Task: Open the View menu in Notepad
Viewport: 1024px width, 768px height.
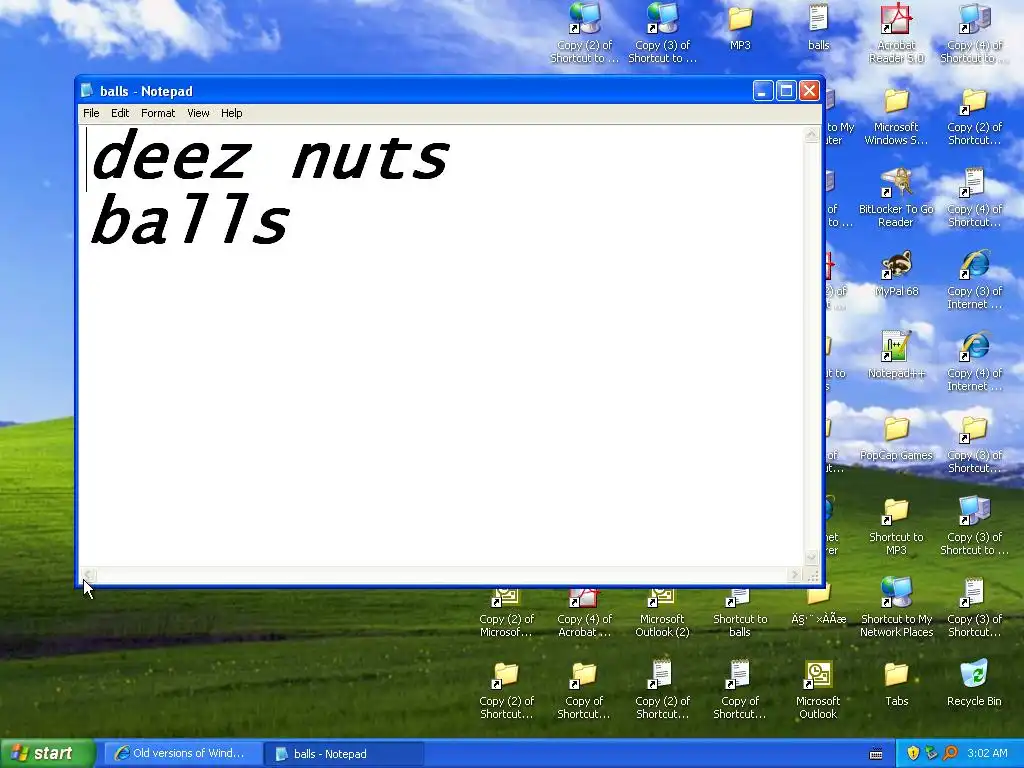Action: (x=198, y=113)
